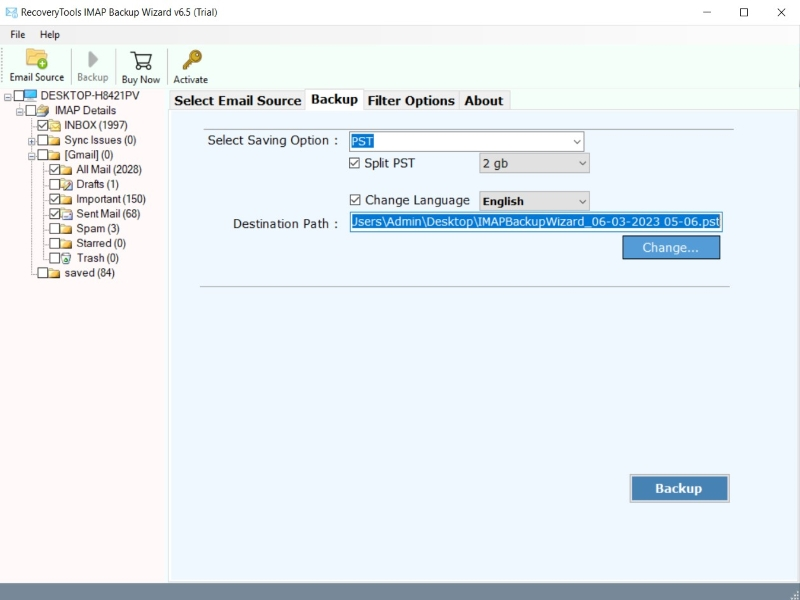The width and height of the screenshot is (800, 600).
Task: Collapse the [Gmail] tree node
Action: (32, 156)
